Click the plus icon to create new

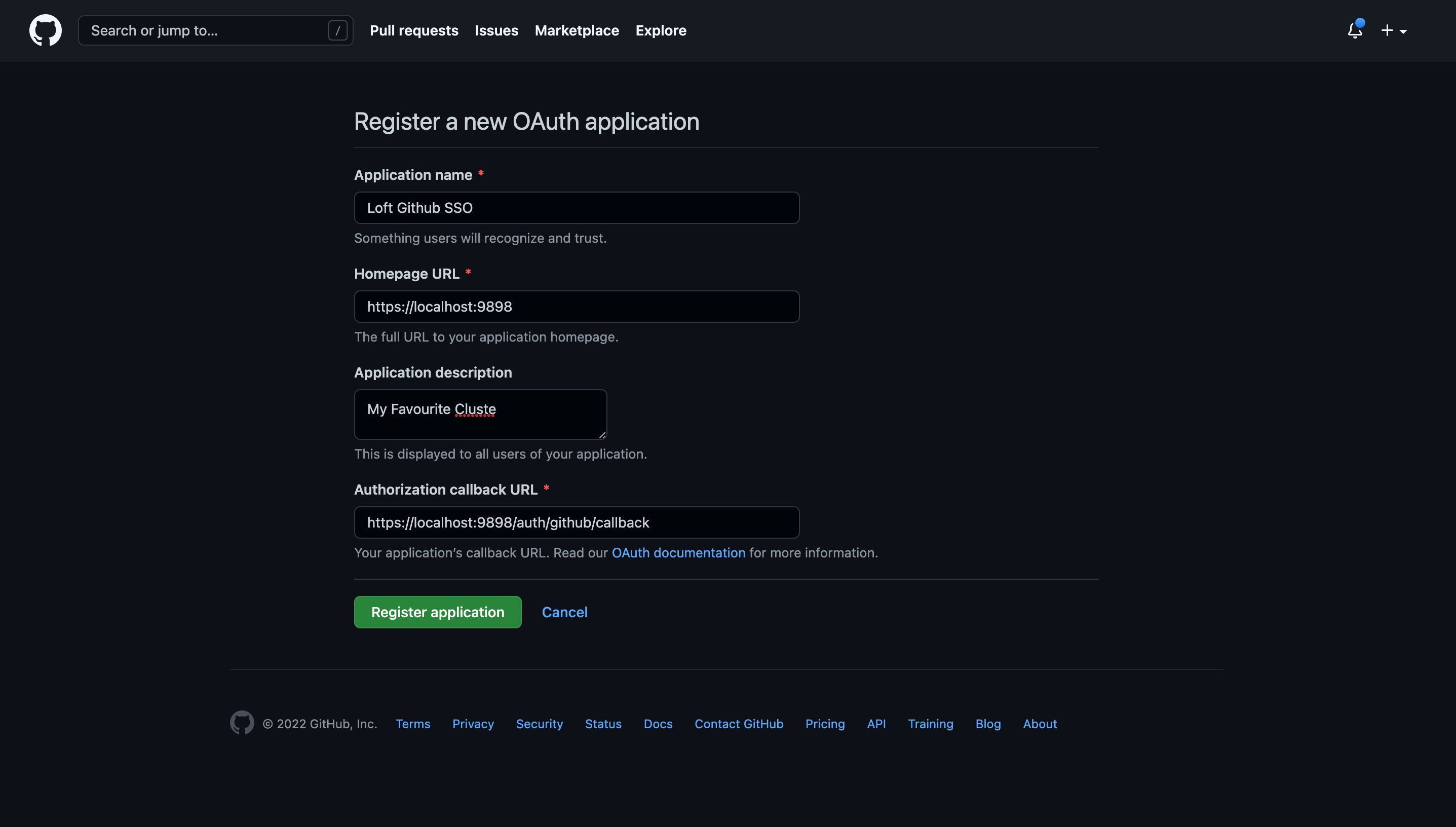click(1386, 31)
